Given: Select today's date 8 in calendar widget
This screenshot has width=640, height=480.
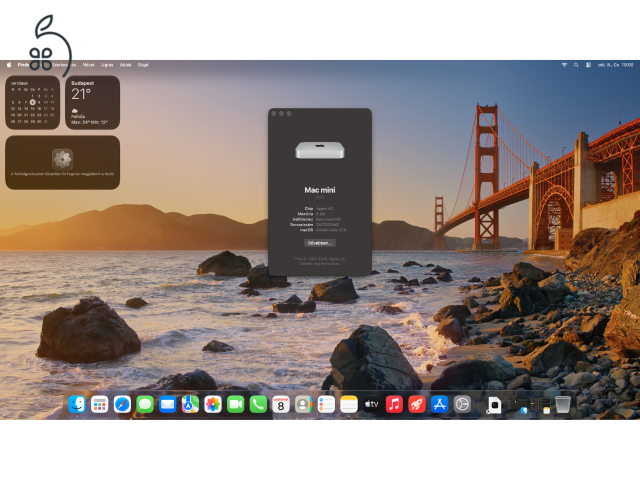Looking at the screenshot, I should tap(33, 102).
